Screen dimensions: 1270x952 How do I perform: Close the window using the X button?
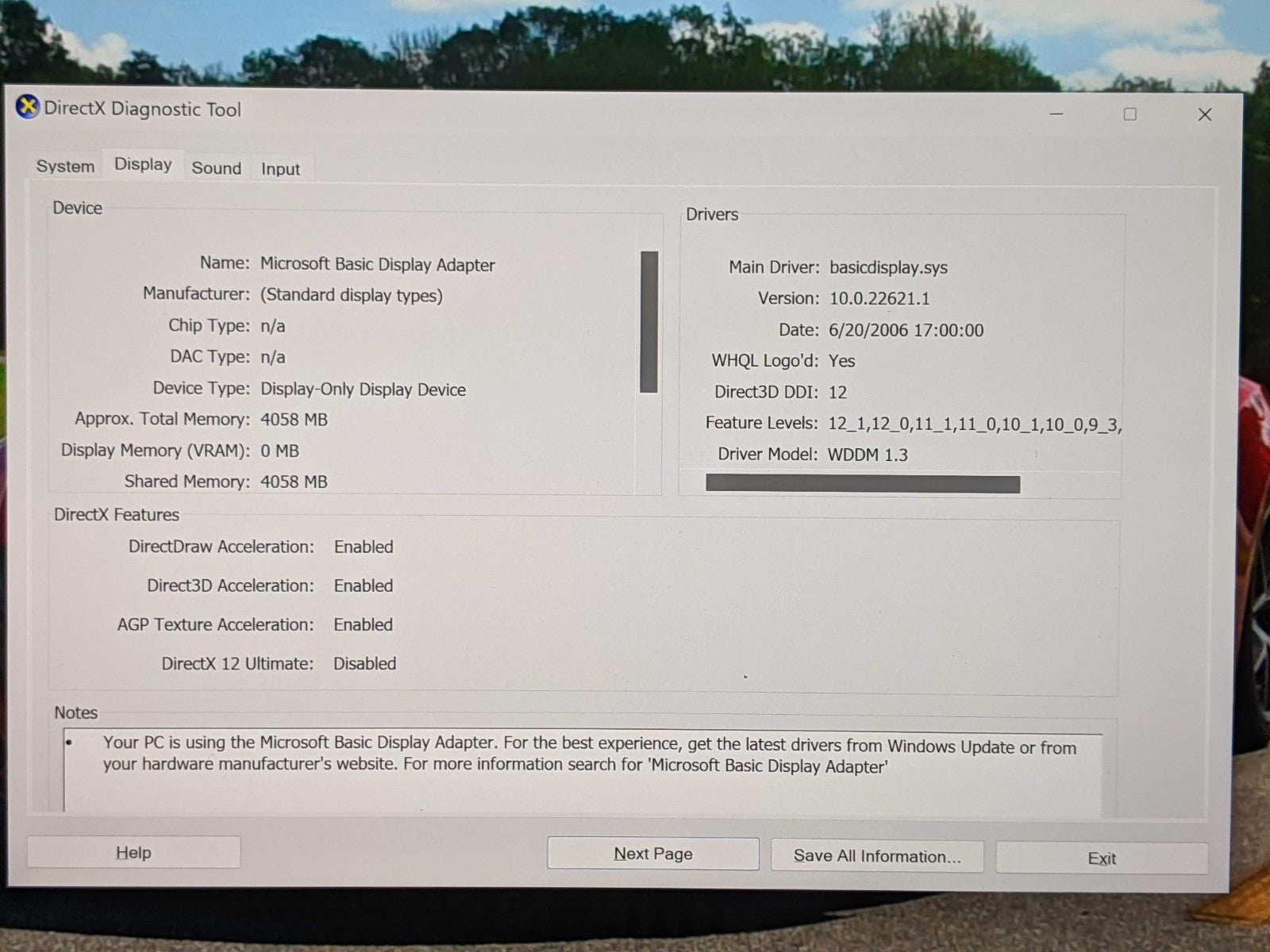pos(1204,115)
